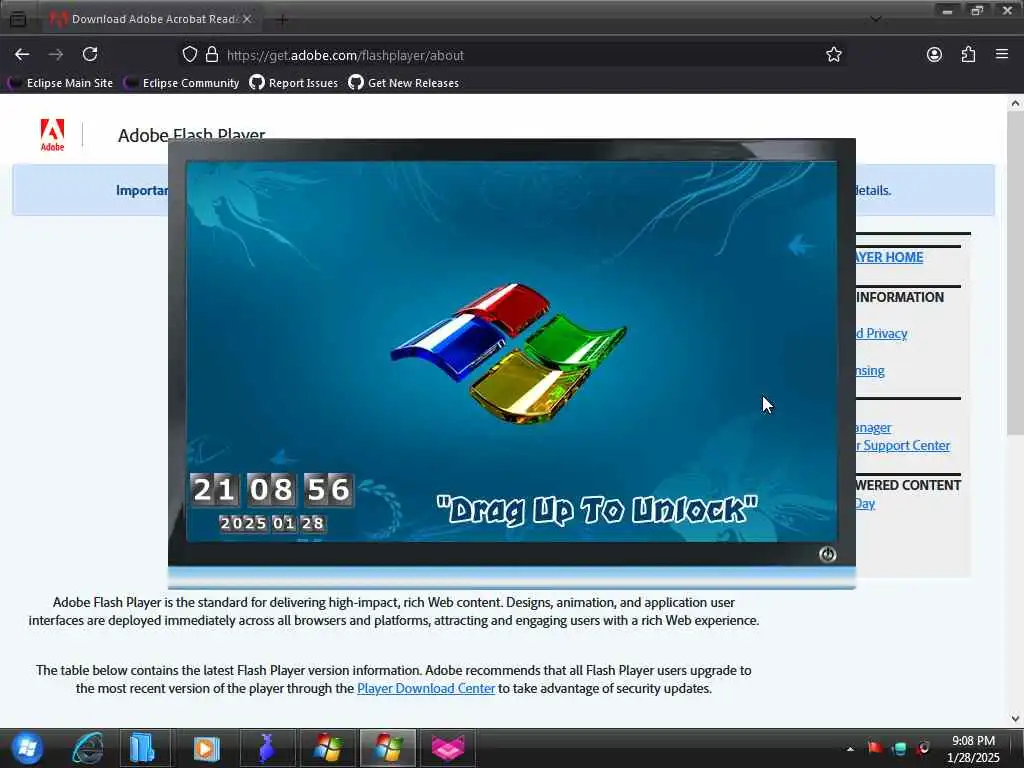Open the tab overview button in Firefox

tap(18, 19)
